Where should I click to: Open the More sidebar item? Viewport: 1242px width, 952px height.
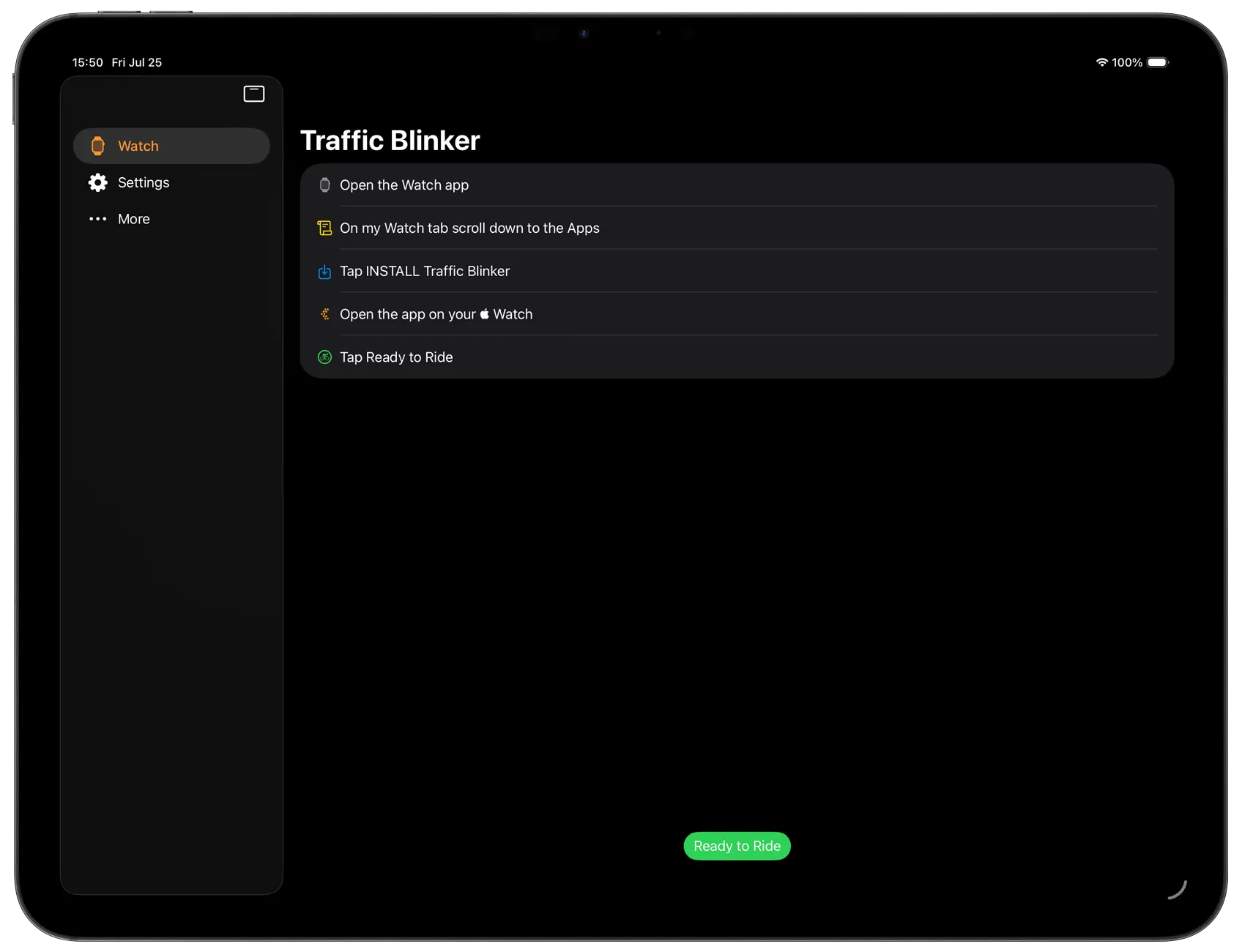(171, 219)
